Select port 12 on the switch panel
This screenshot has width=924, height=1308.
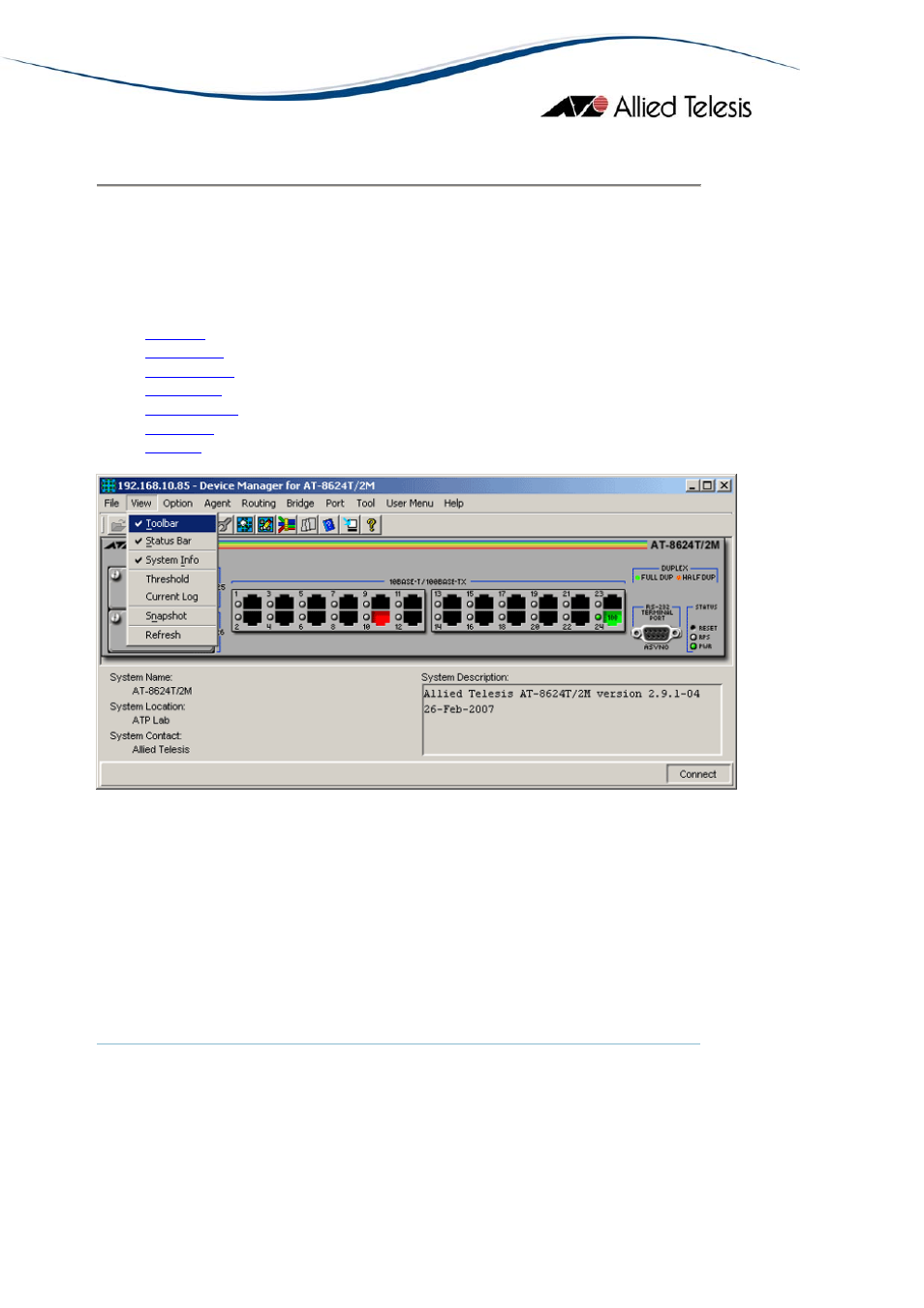[x=413, y=617]
